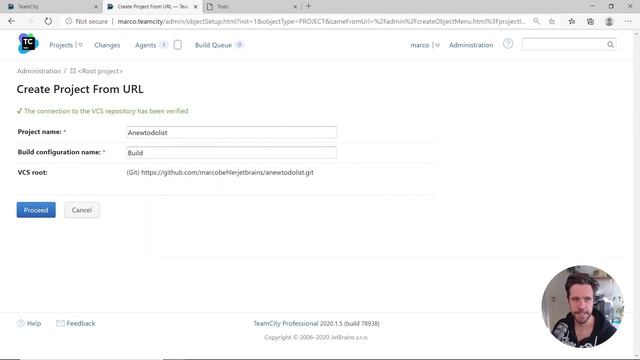Screen dimensions: 640x360
Task: Open marco user profile link
Action: click(x=420, y=45)
